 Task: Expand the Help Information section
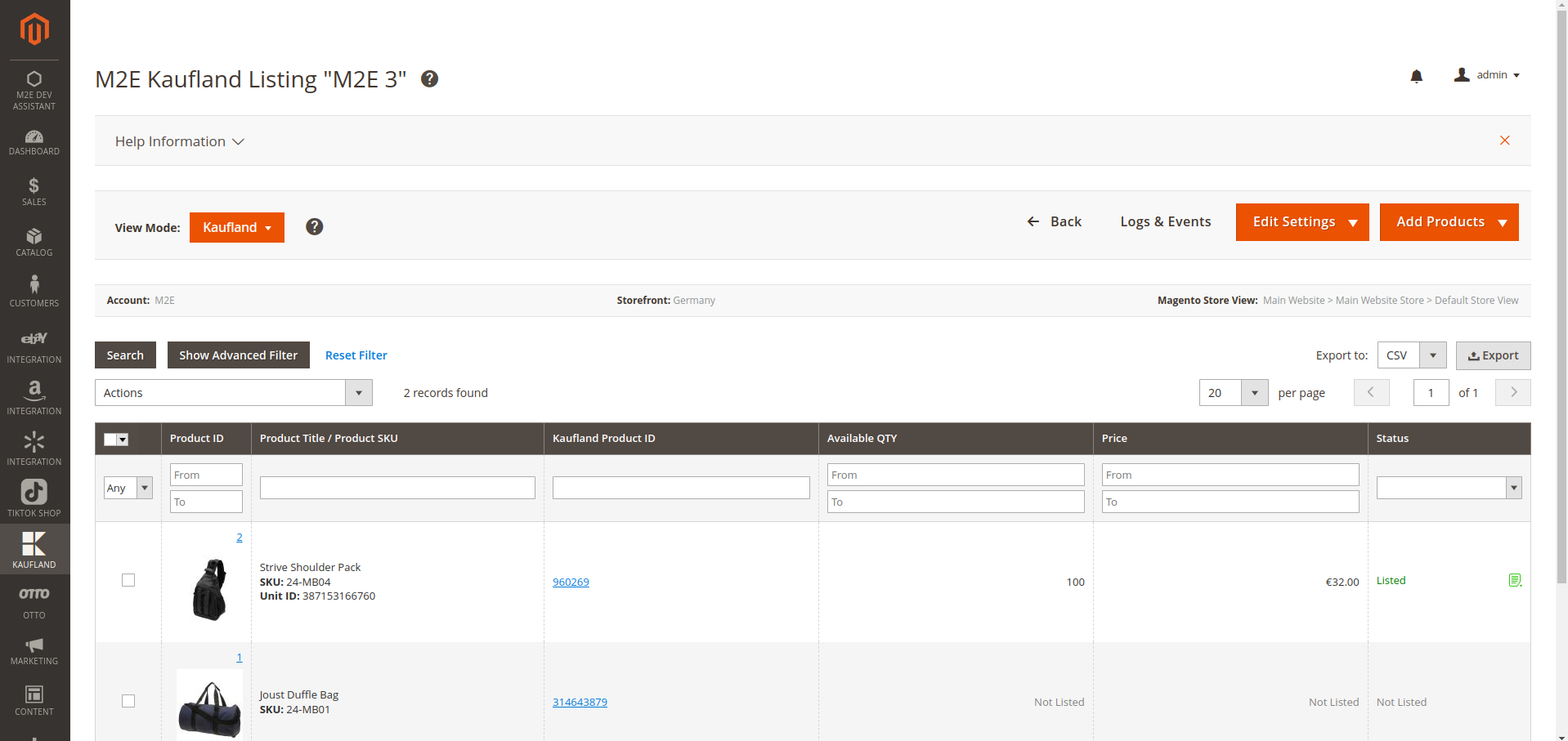179,141
